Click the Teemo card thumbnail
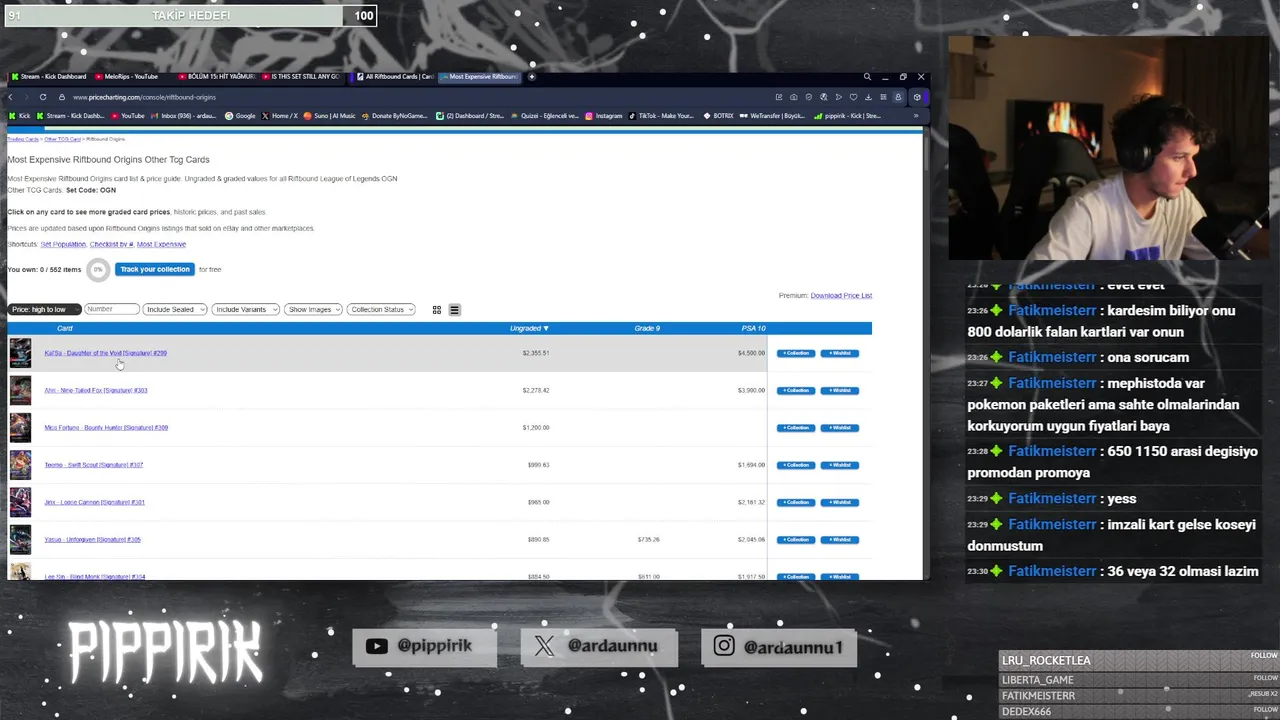Screen dimensions: 1280x720 (x=20, y=465)
